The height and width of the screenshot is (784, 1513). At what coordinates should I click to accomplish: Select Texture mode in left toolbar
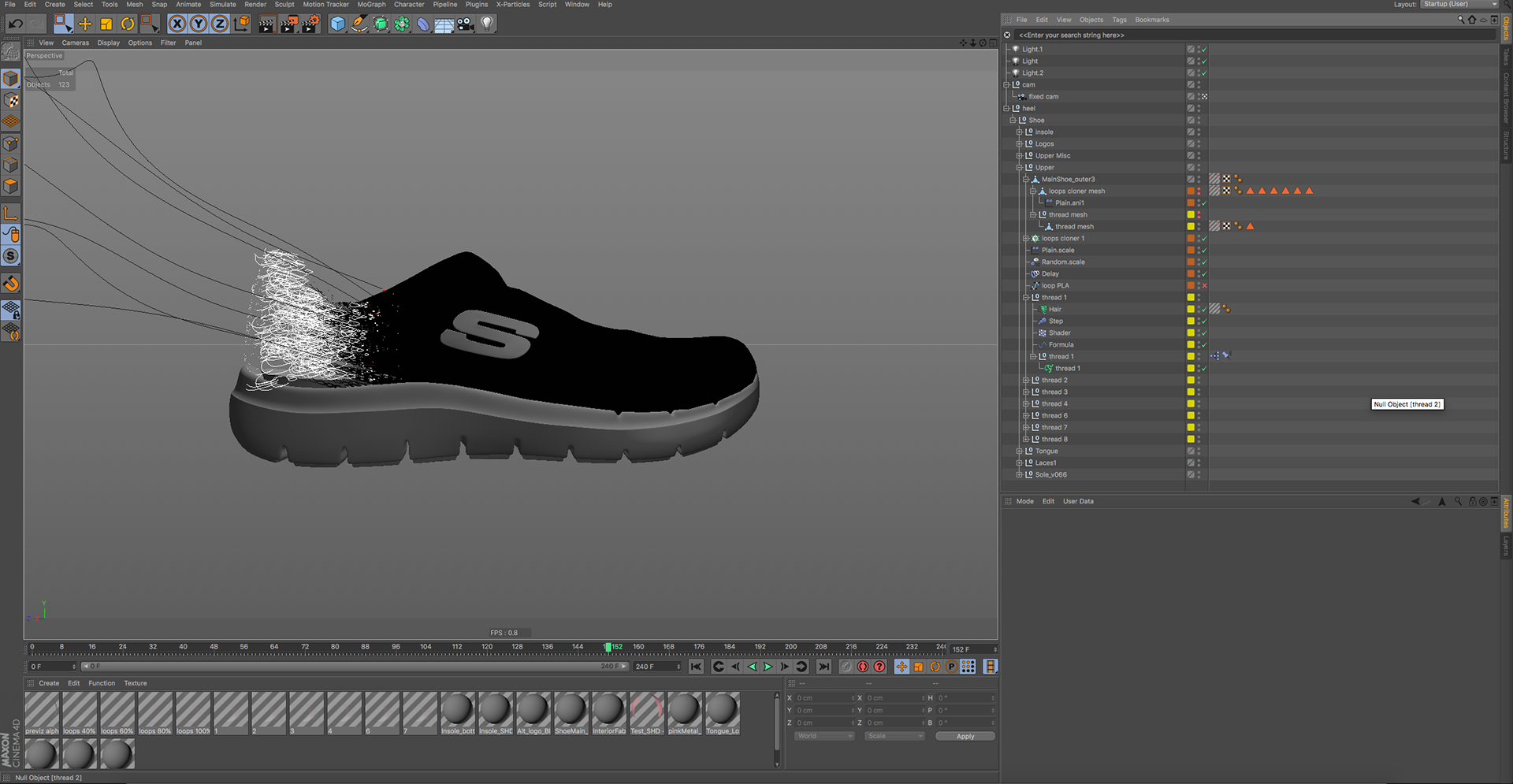coord(11,101)
